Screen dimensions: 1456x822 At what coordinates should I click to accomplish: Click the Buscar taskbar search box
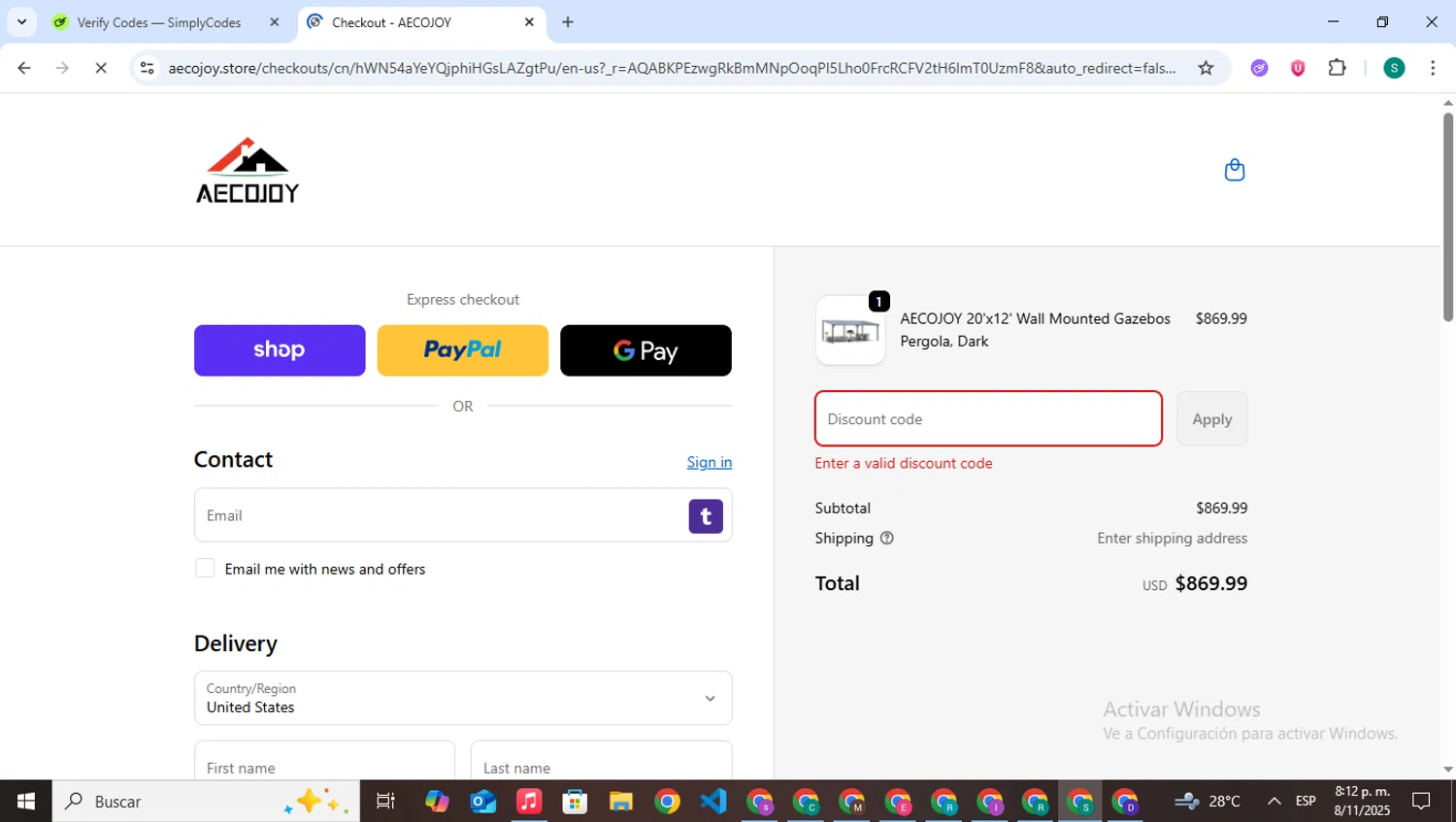[x=206, y=802]
